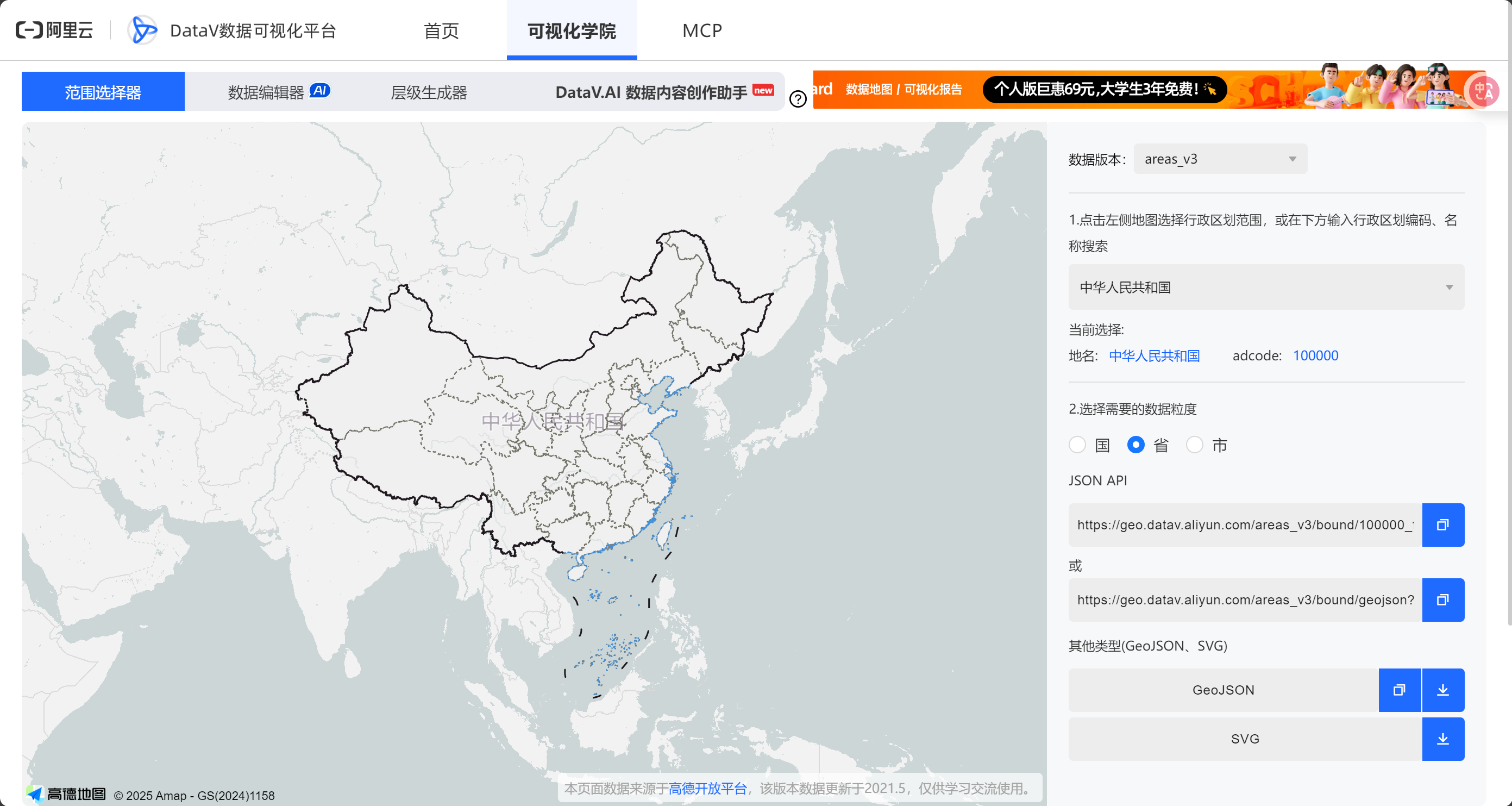Image resolution: width=1512 pixels, height=806 pixels.
Task: Click the 数据地图 / 可视化报告 banner text
Action: tap(904, 89)
